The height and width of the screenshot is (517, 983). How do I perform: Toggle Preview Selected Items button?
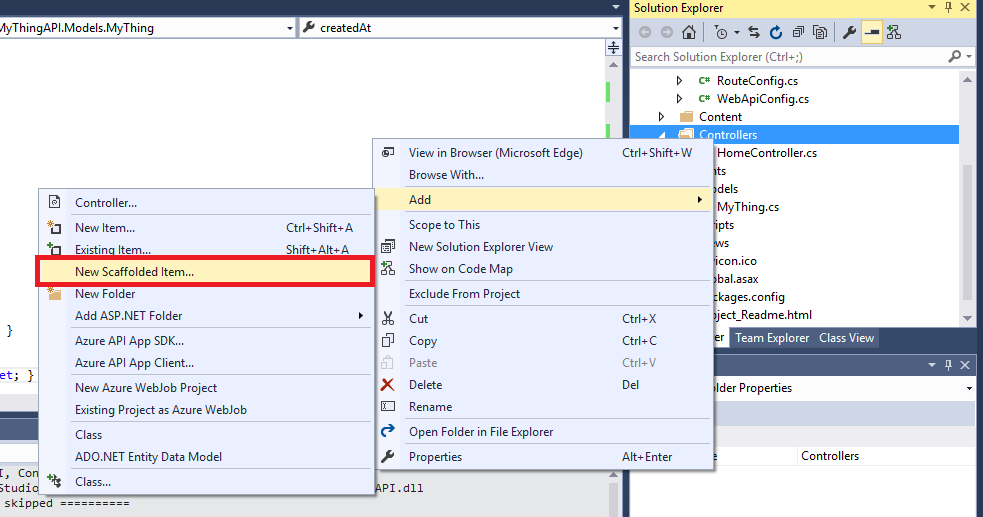871,33
